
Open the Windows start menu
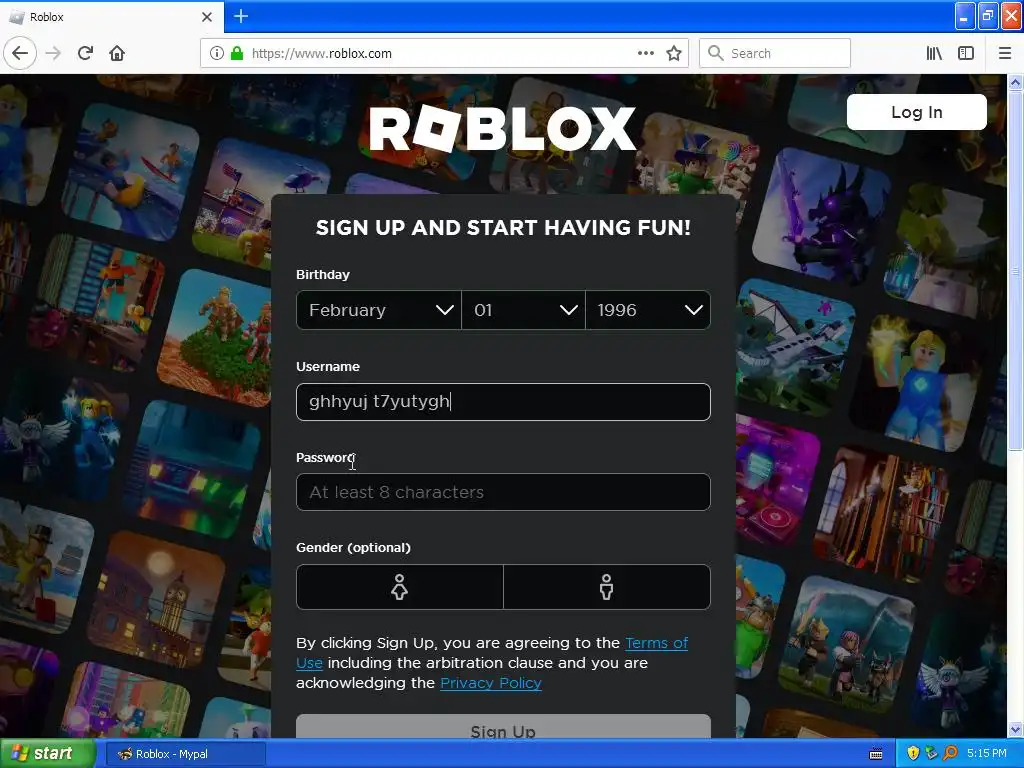tap(48, 754)
